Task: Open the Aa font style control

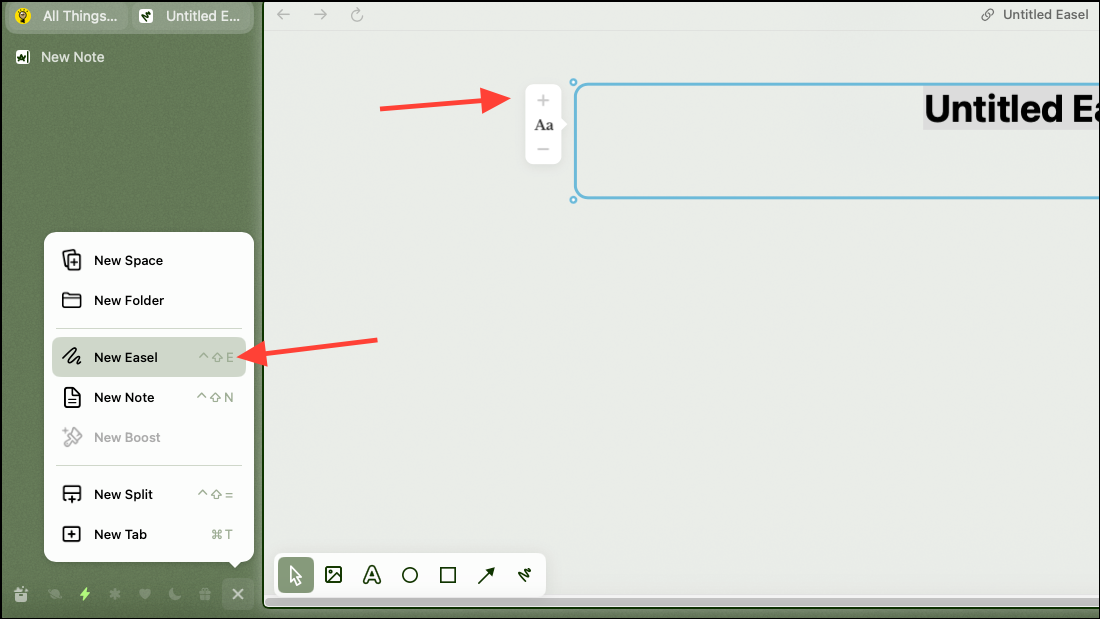Action: [x=544, y=125]
